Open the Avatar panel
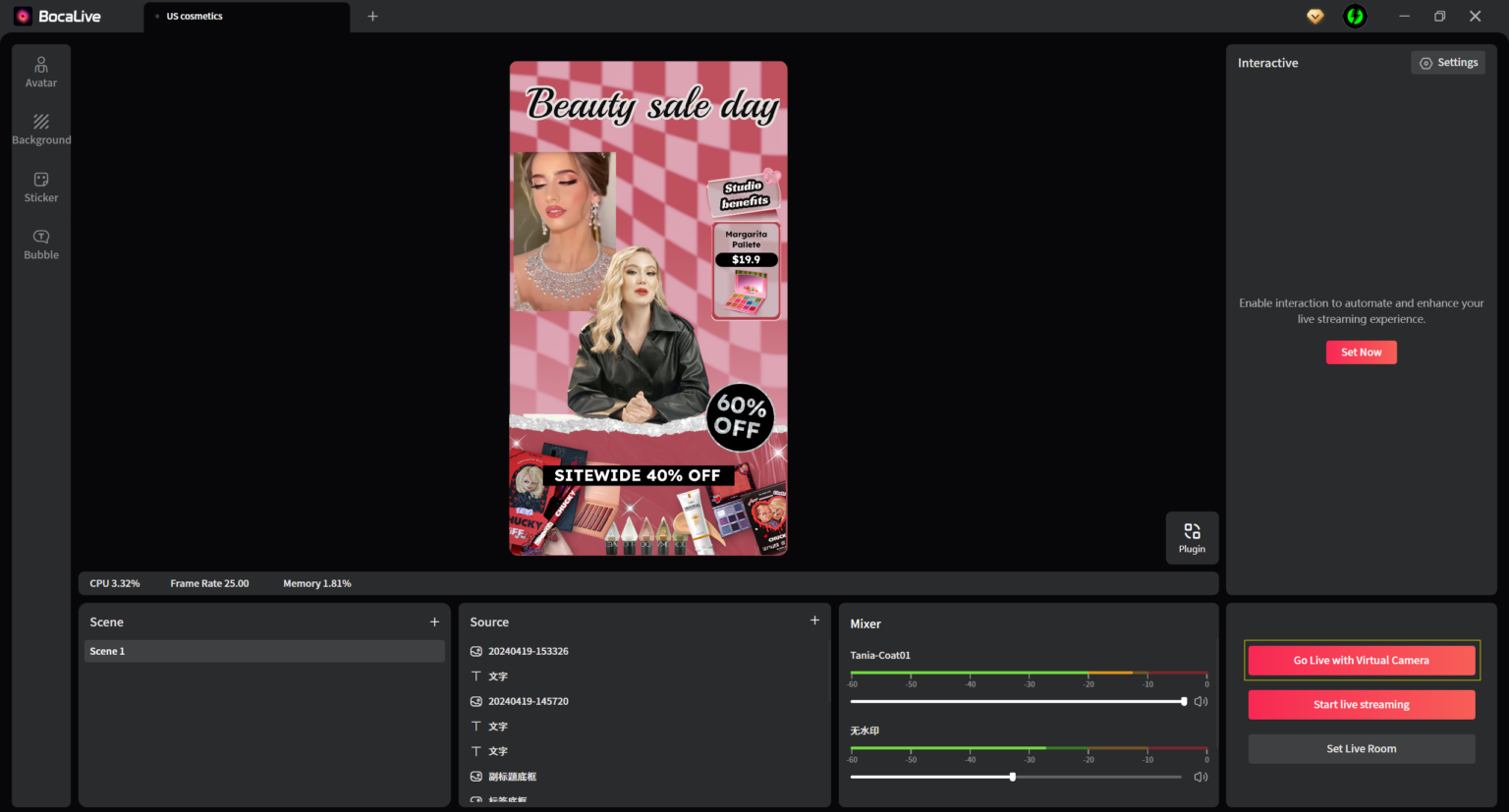The height and width of the screenshot is (812, 1509). click(x=40, y=71)
